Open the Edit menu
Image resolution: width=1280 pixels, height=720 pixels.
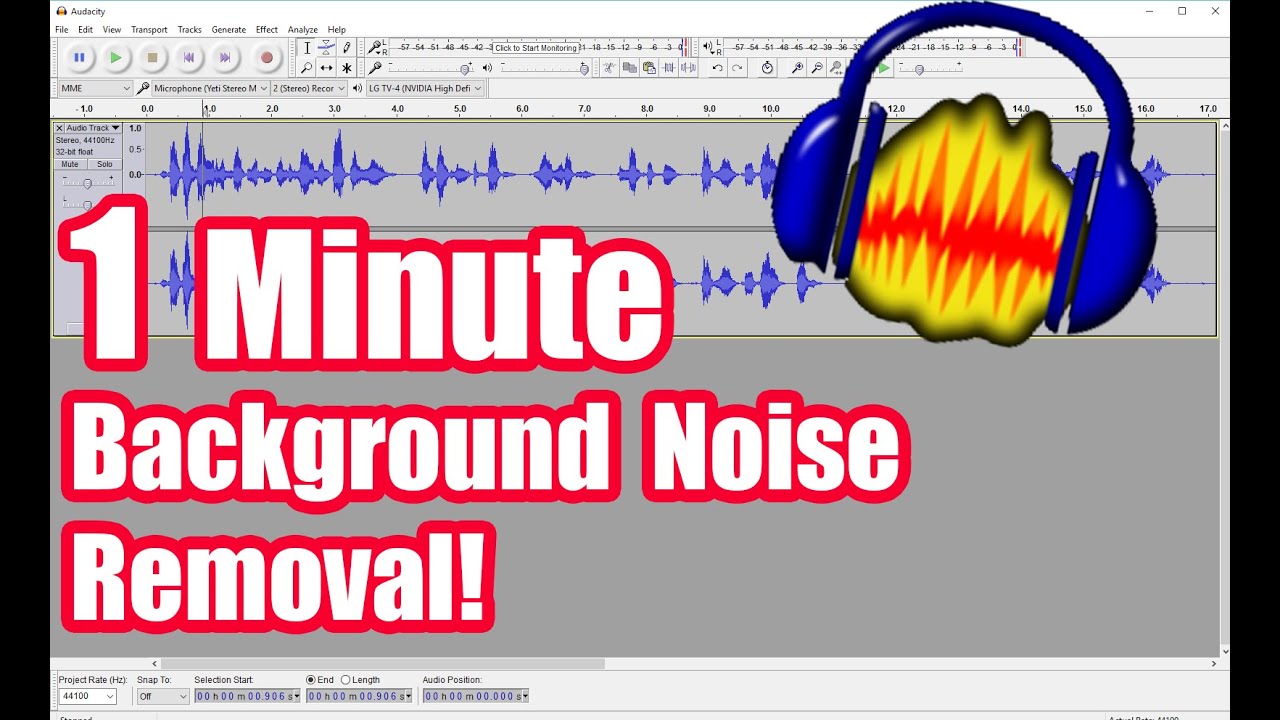[x=86, y=30]
